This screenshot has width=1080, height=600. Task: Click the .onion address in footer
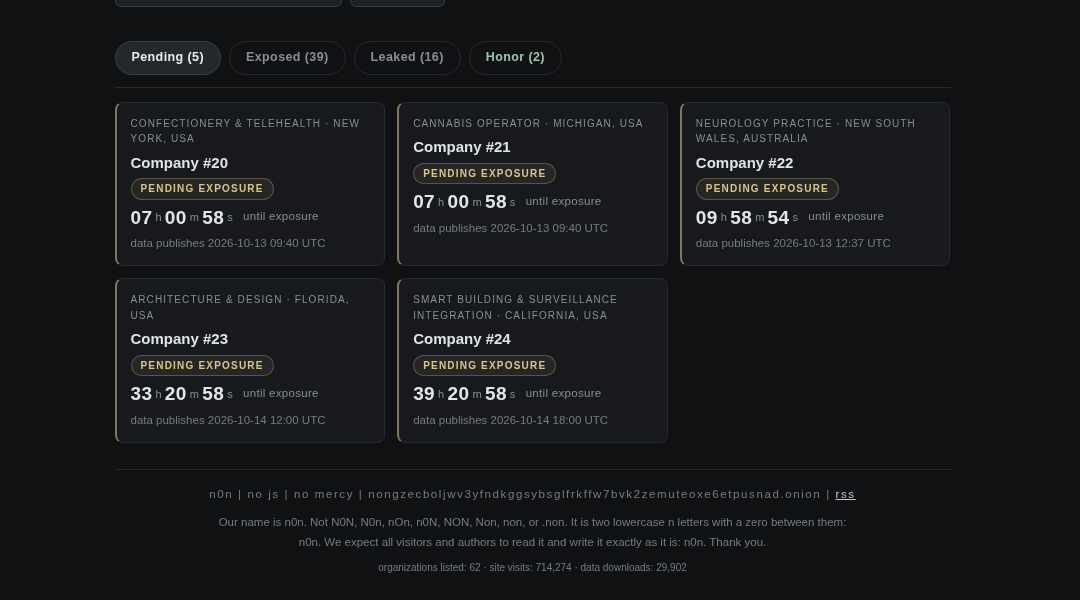tap(594, 495)
